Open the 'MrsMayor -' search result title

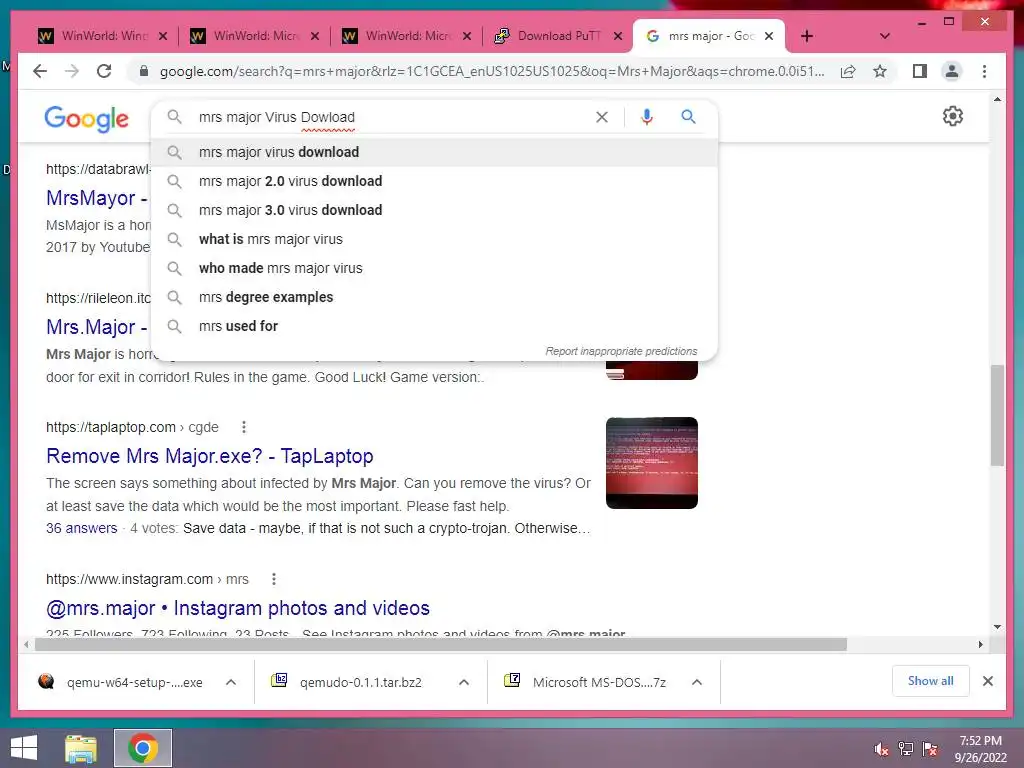click(97, 198)
